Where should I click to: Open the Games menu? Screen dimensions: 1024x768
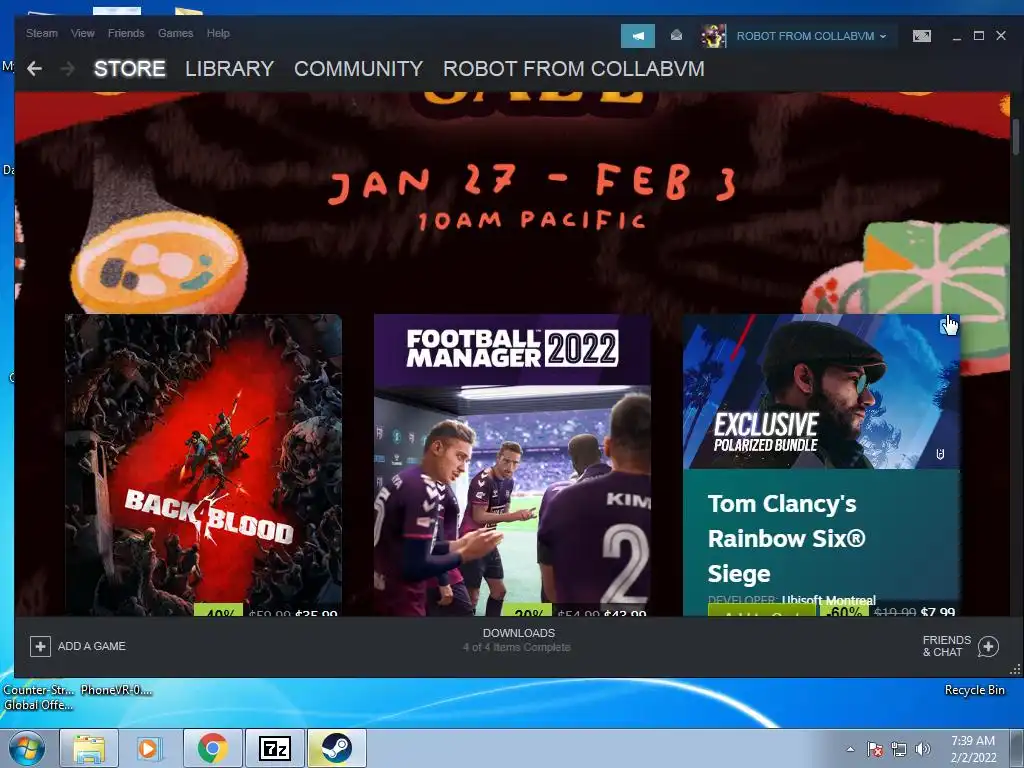coord(175,33)
